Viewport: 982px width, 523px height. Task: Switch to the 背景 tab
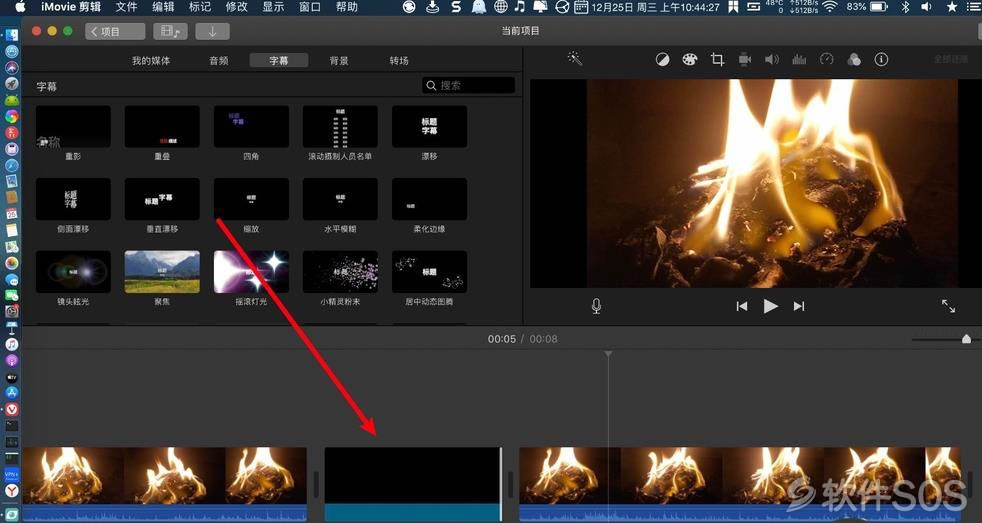coord(339,61)
